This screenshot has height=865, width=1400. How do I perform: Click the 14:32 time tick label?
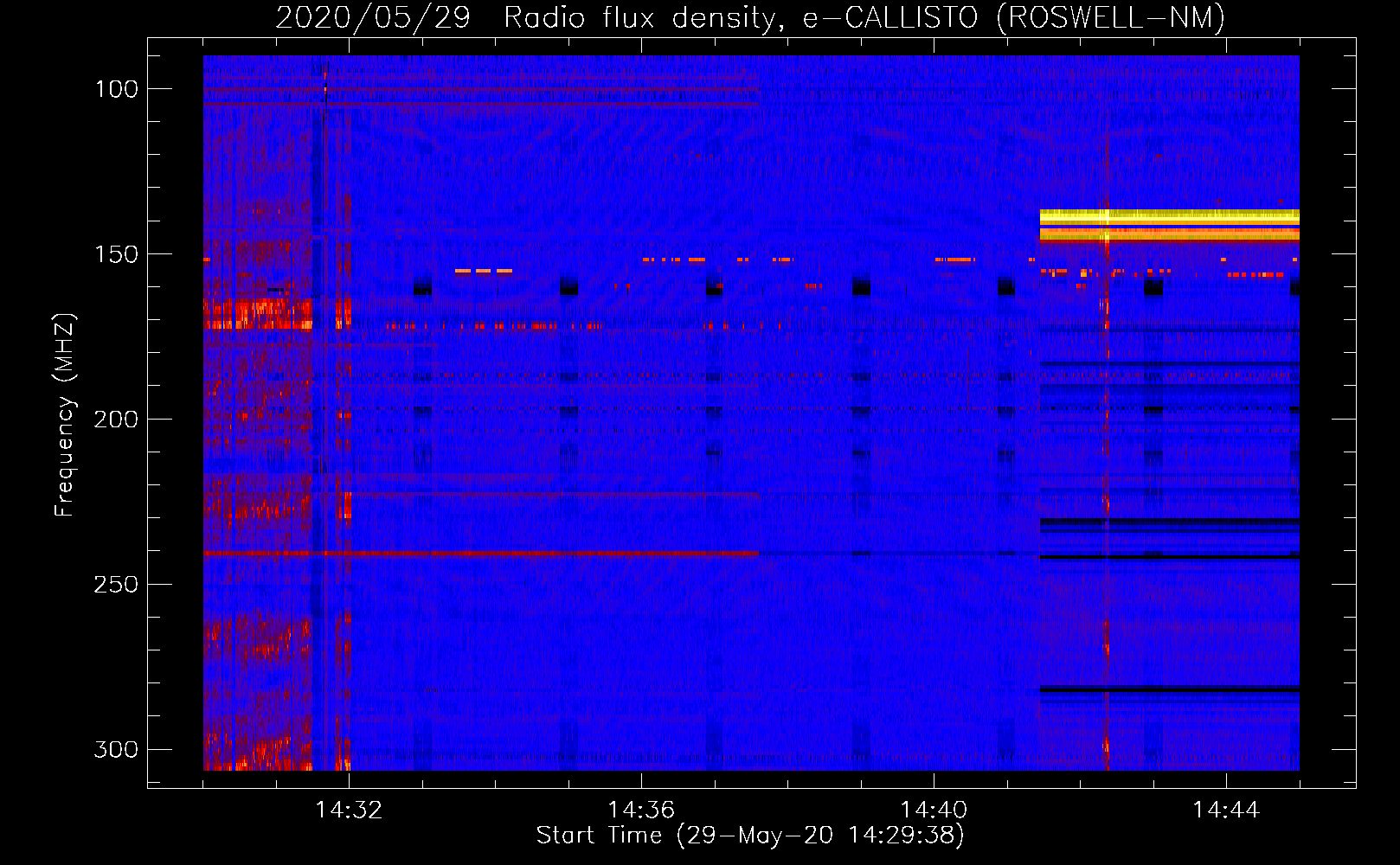[349, 811]
